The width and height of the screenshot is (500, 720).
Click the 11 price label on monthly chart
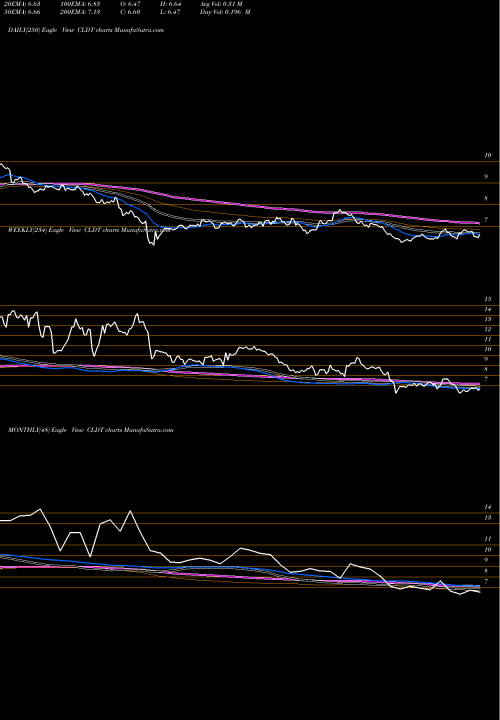[488, 539]
